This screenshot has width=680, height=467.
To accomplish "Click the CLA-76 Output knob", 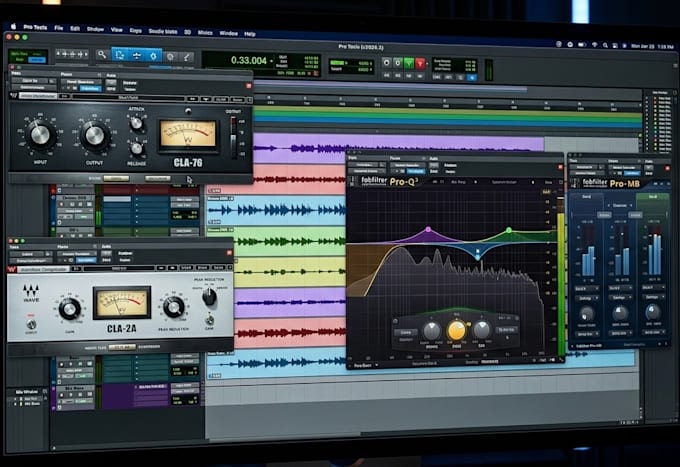I will (x=95, y=136).
